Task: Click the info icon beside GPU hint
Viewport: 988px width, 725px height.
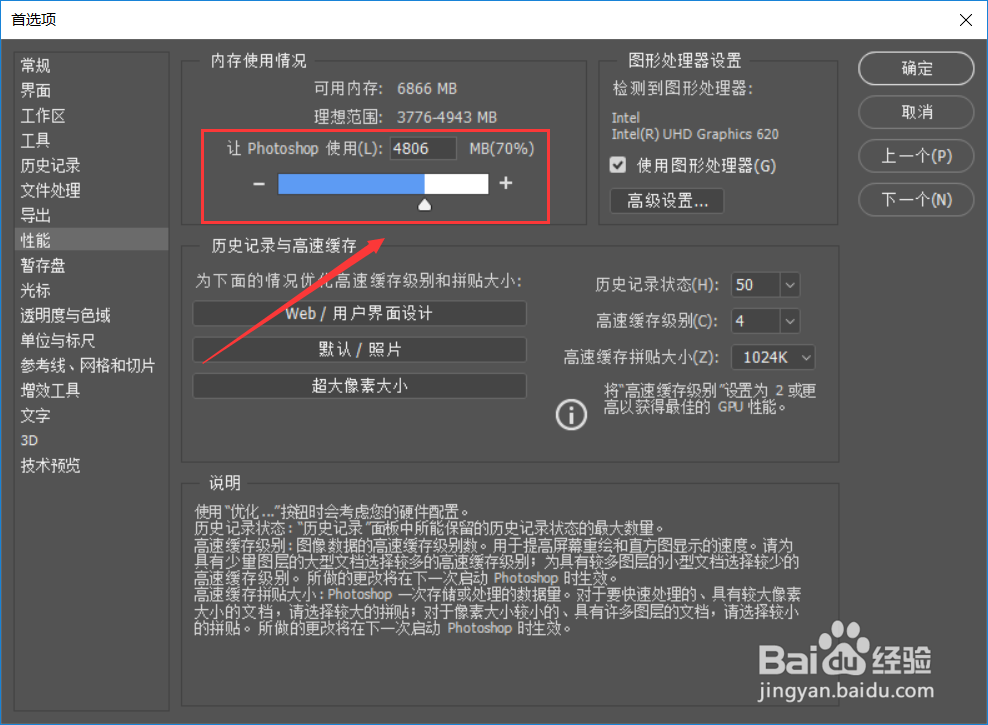Action: [x=572, y=415]
